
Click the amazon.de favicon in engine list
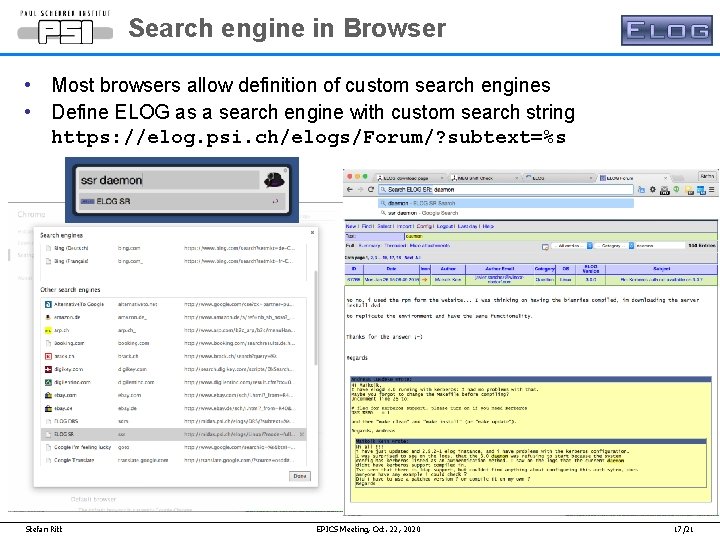click(x=48, y=317)
